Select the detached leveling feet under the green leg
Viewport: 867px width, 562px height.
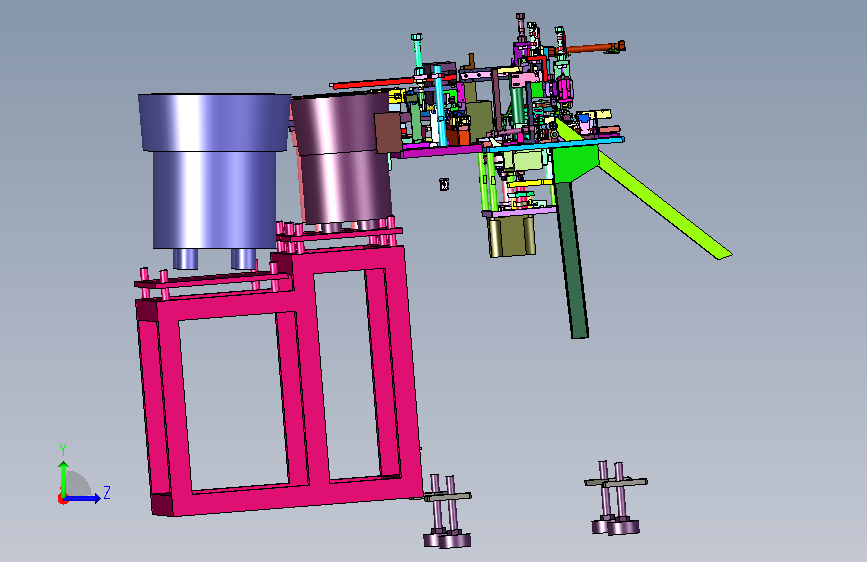615,498
